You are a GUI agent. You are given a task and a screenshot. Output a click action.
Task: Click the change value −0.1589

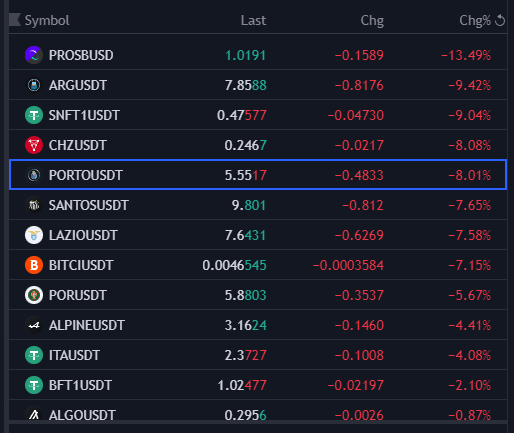click(359, 55)
